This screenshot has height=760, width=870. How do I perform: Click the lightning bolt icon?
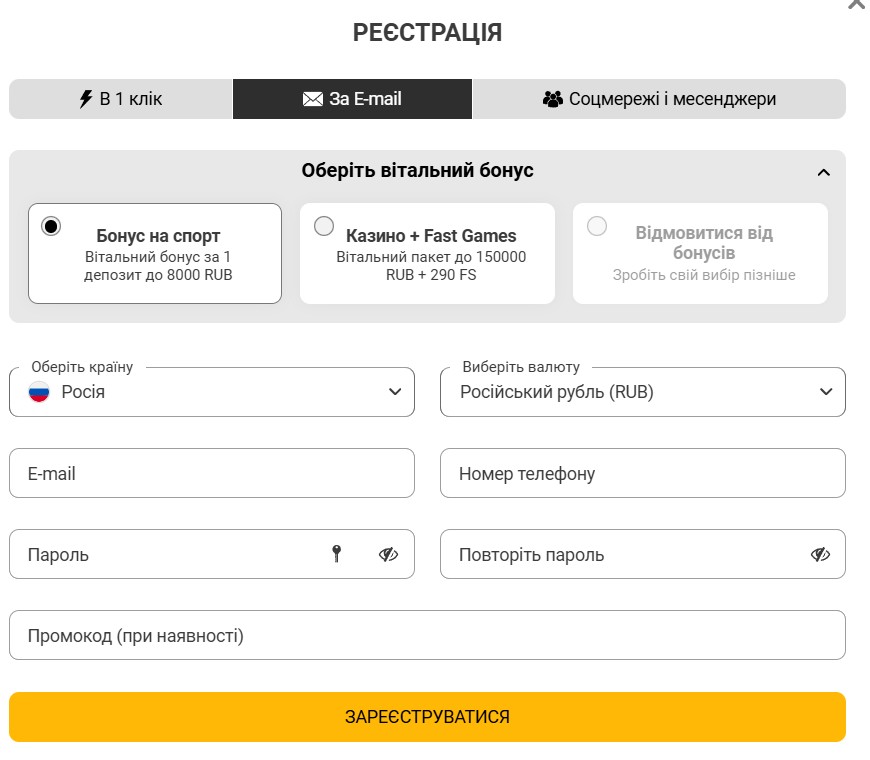coord(86,99)
